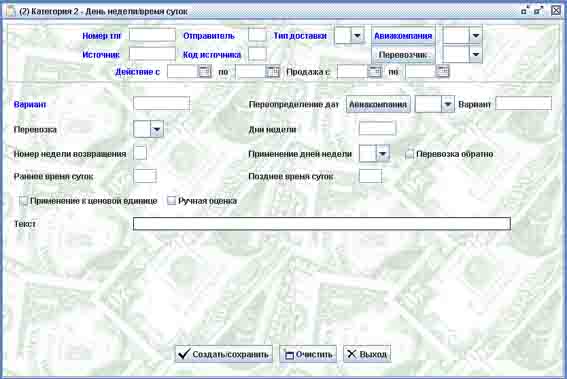Click the maximize internal frame icon
Screen dimensions: 567x379
click(x=538, y=10)
